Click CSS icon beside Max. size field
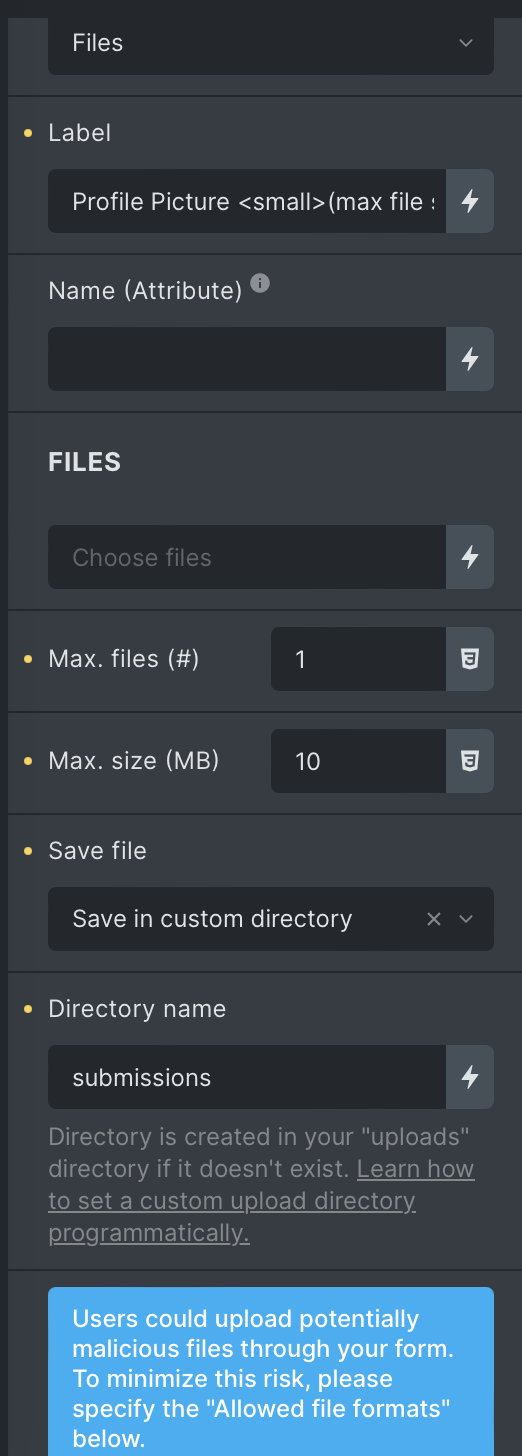The width and height of the screenshot is (522, 1456). click(470, 761)
